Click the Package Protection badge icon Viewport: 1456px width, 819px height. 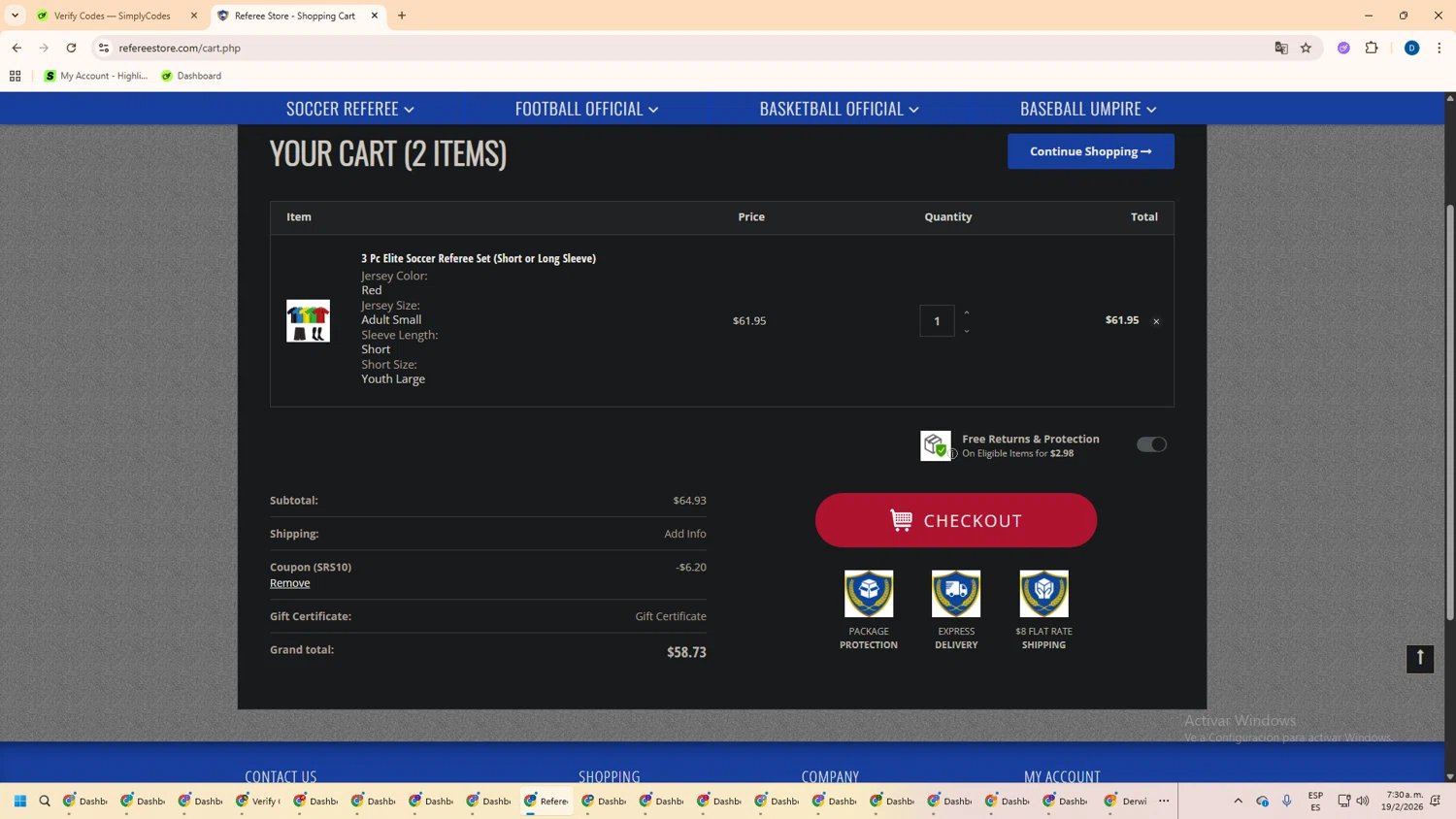pyautogui.click(x=869, y=594)
